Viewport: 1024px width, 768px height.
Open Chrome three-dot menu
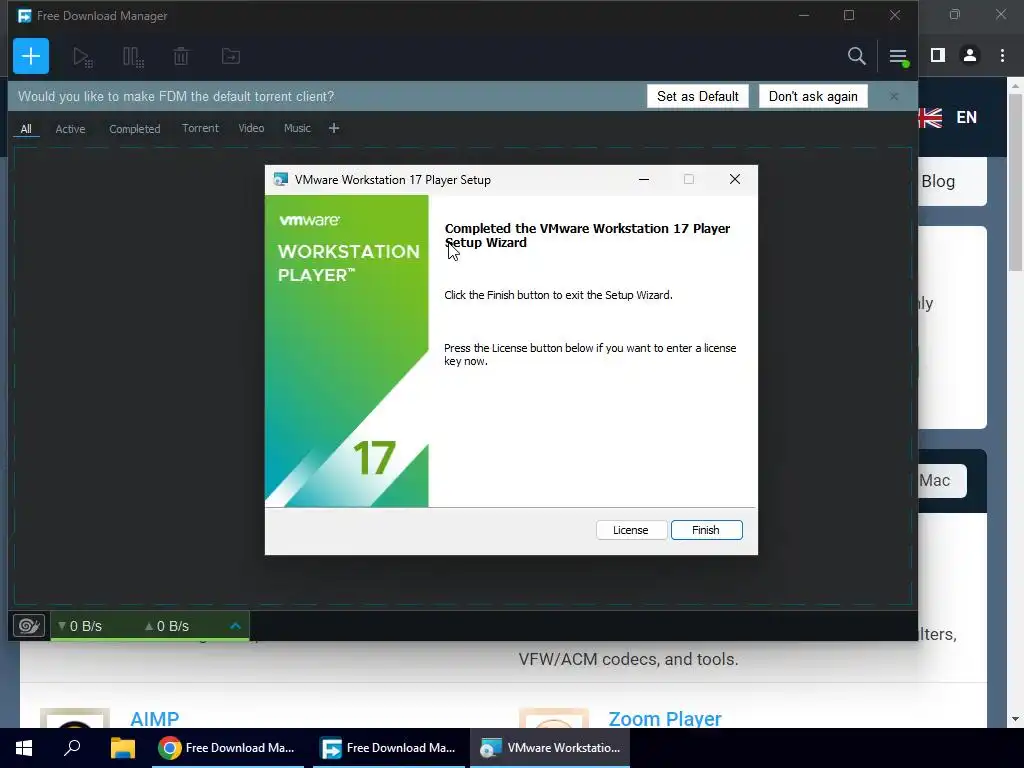coord(1002,56)
